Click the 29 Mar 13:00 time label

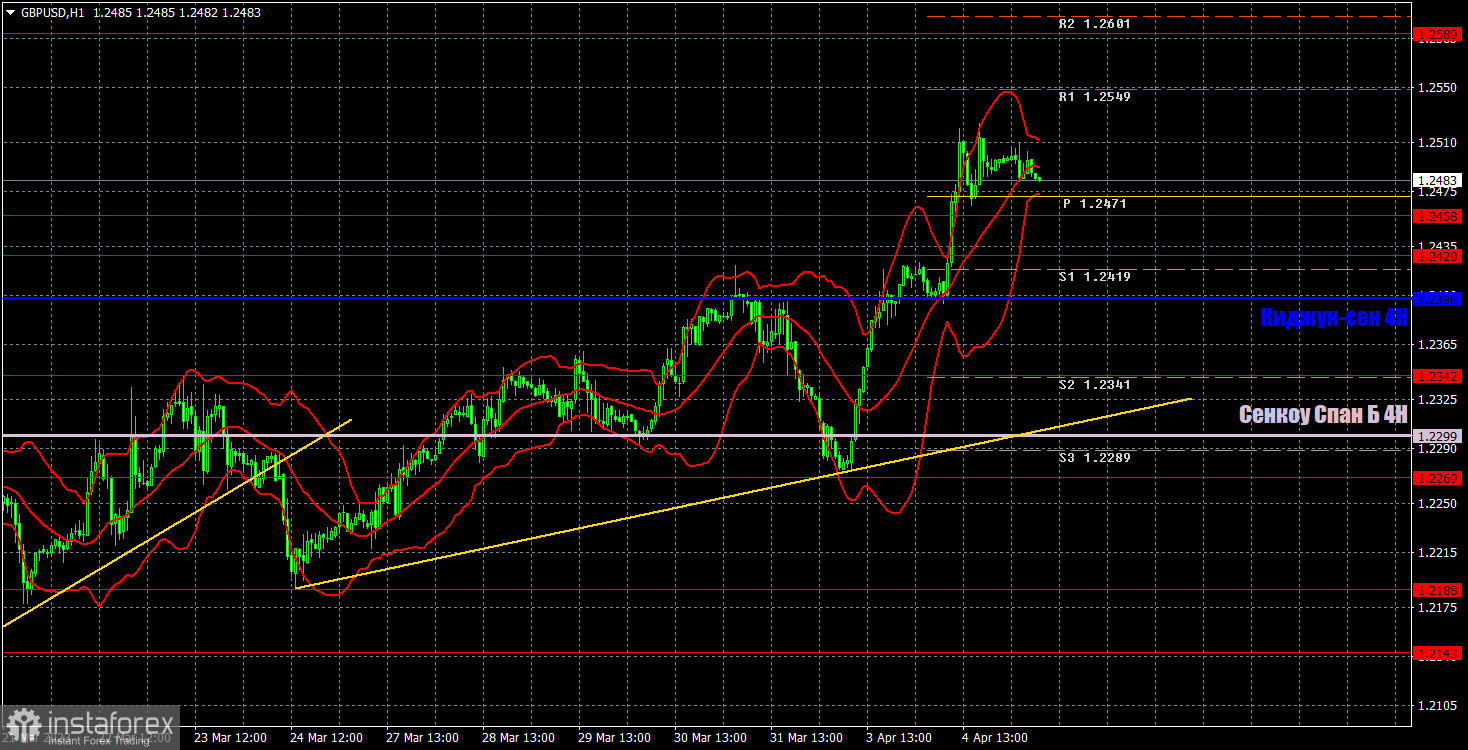(x=615, y=738)
